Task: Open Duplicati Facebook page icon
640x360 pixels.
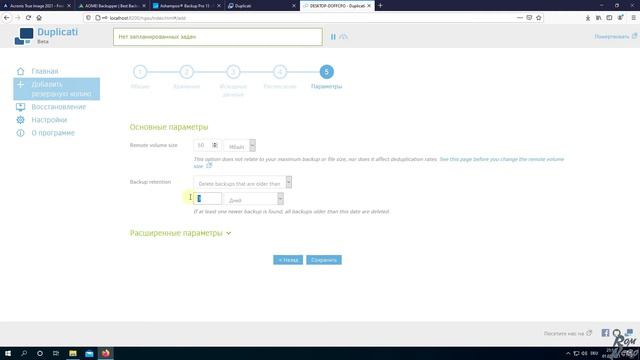Action: [x=605, y=333]
